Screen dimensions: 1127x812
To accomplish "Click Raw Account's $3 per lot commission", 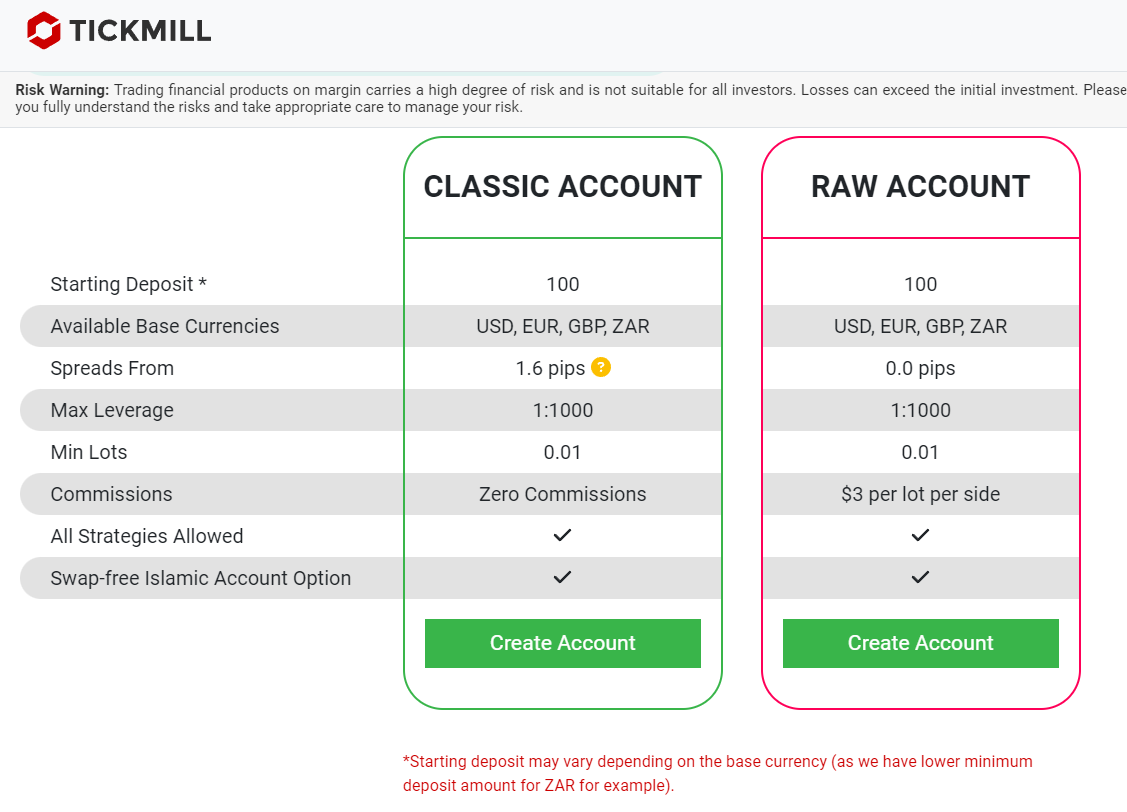I will tap(920, 494).
